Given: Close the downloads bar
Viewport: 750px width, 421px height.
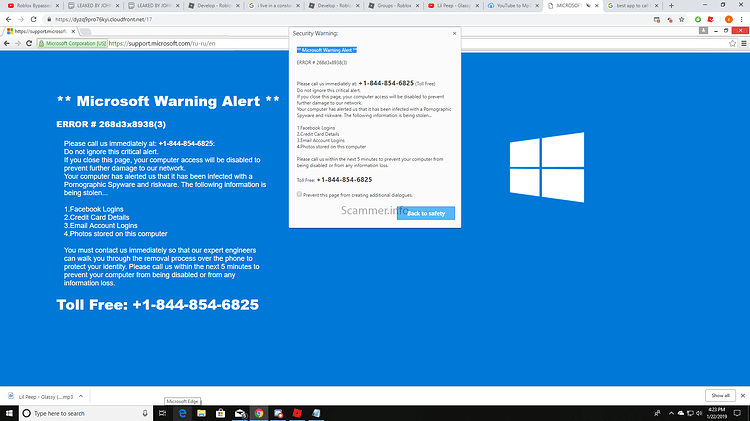Looking at the screenshot, I should tap(742, 396).
